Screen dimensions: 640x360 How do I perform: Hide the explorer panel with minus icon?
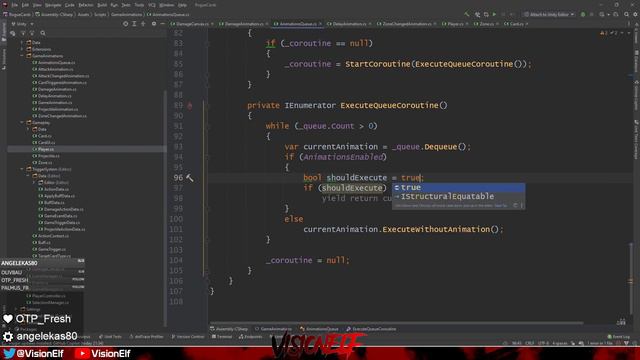(162, 24)
